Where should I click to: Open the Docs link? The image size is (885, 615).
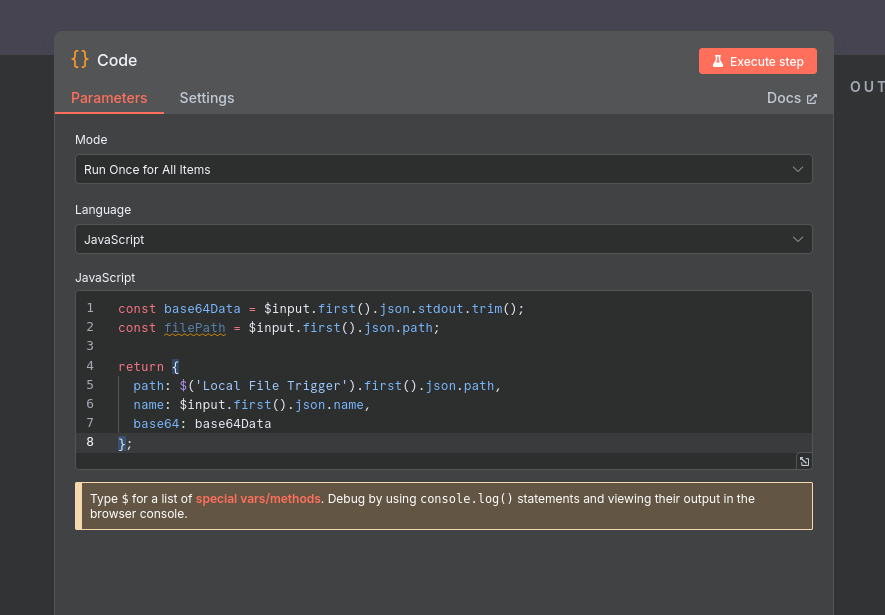tap(791, 98)
